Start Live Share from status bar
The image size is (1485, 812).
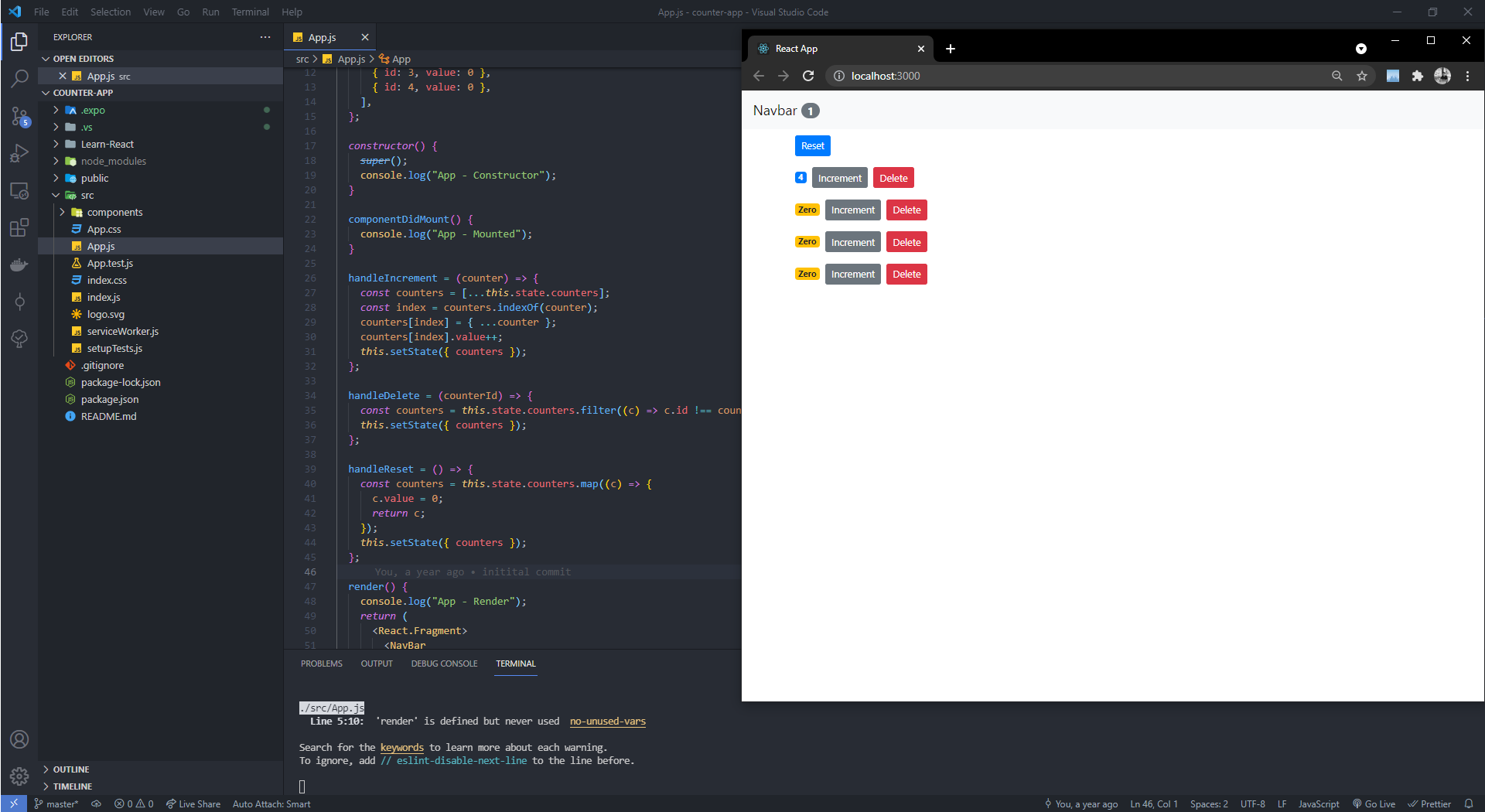click(x=193, y=804)
